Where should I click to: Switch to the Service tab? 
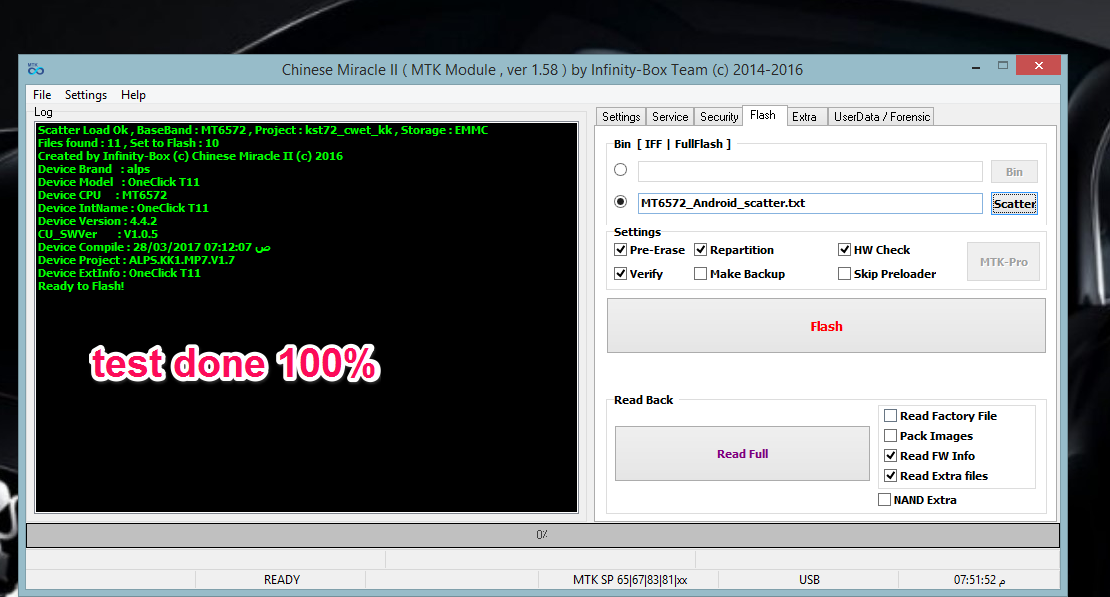(x=670, y=117)
